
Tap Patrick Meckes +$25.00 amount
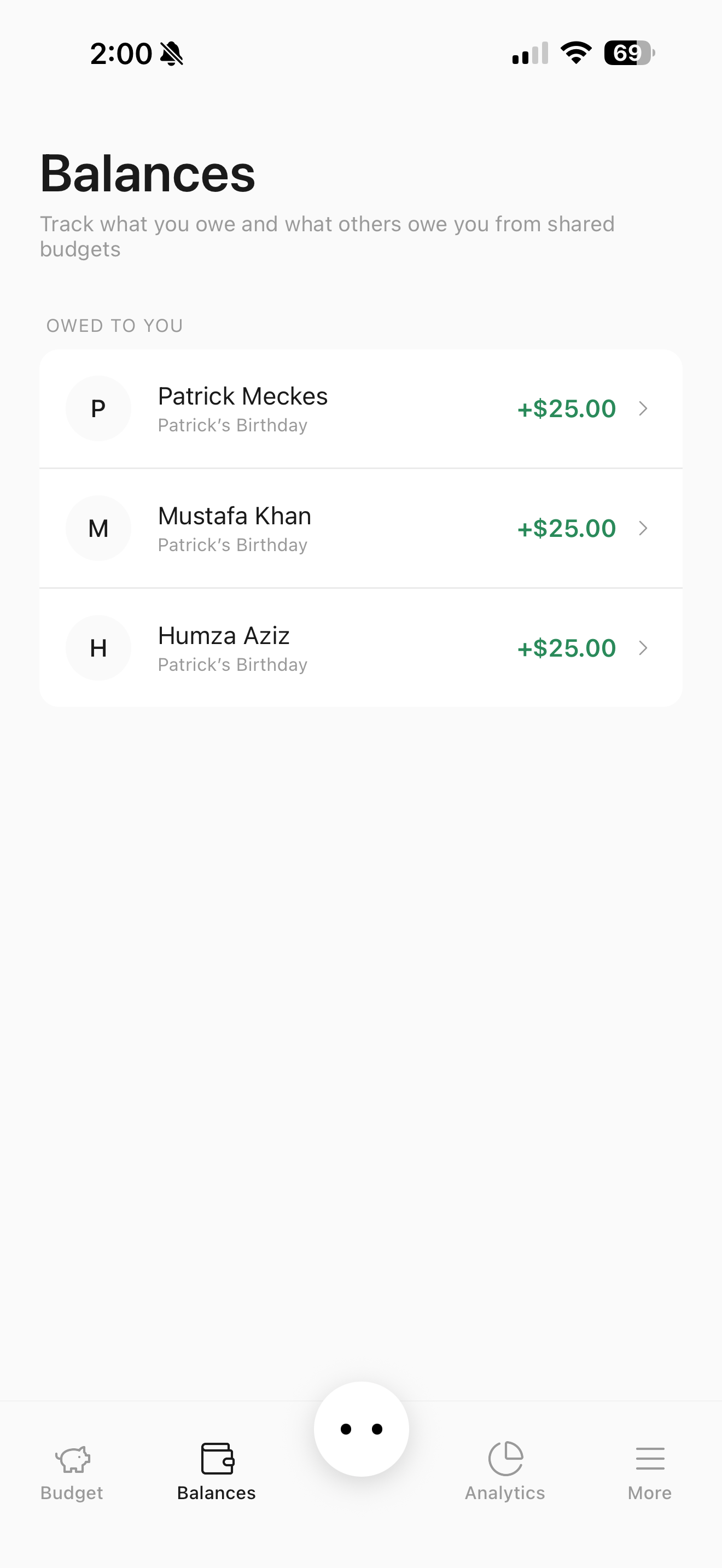[566, 408]
